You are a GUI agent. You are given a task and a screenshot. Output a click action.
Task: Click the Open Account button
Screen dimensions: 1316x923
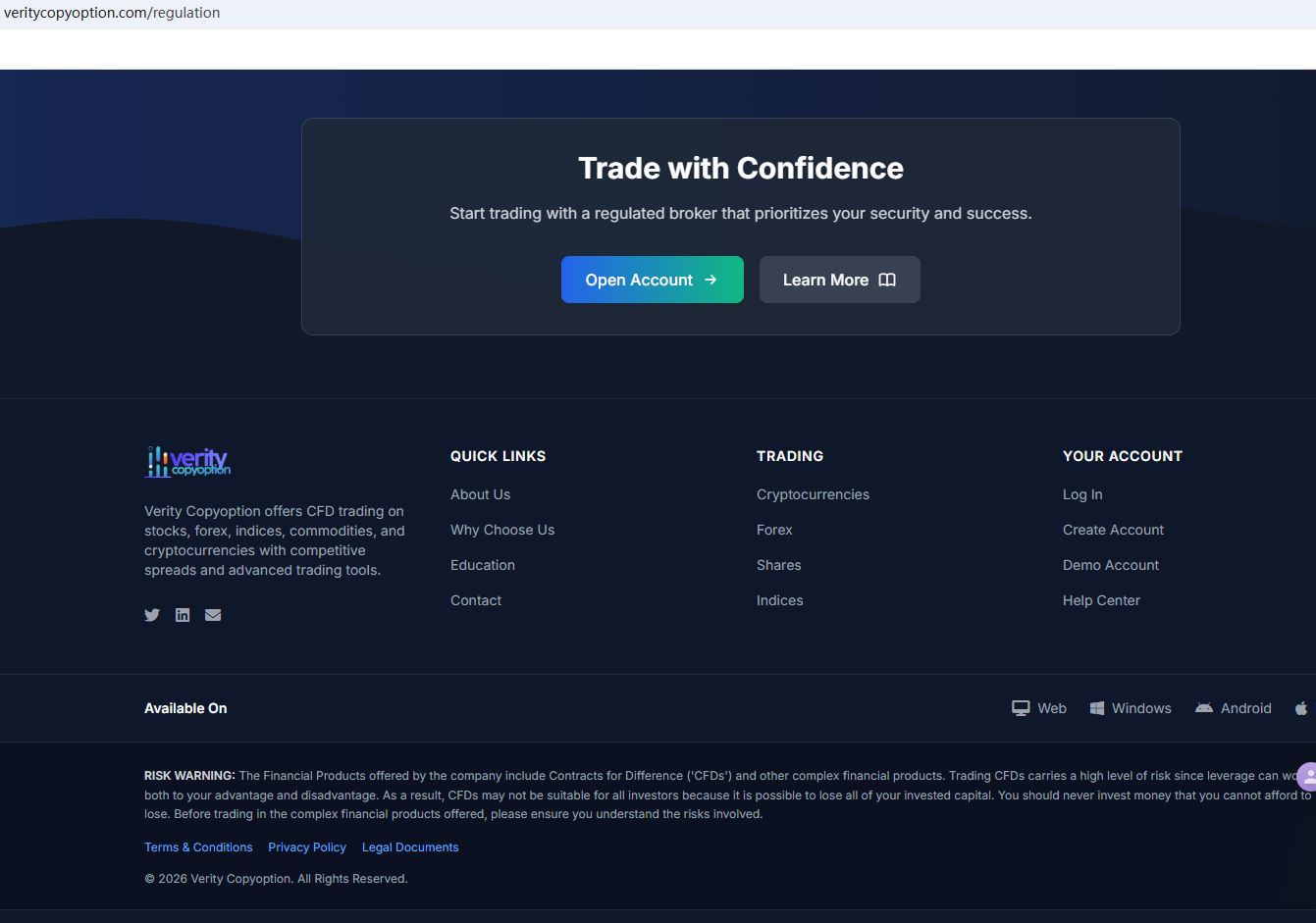pos(653,280)
